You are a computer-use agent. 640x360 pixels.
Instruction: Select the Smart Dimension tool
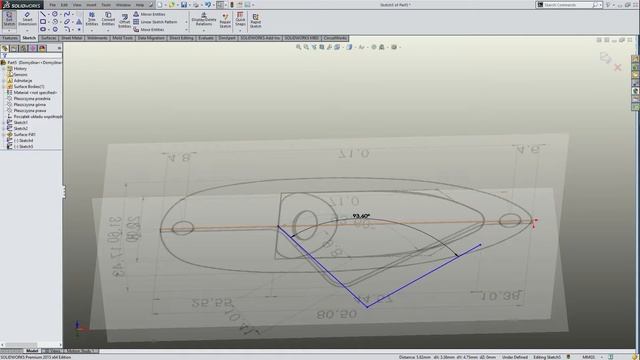(x=27, y=19)
